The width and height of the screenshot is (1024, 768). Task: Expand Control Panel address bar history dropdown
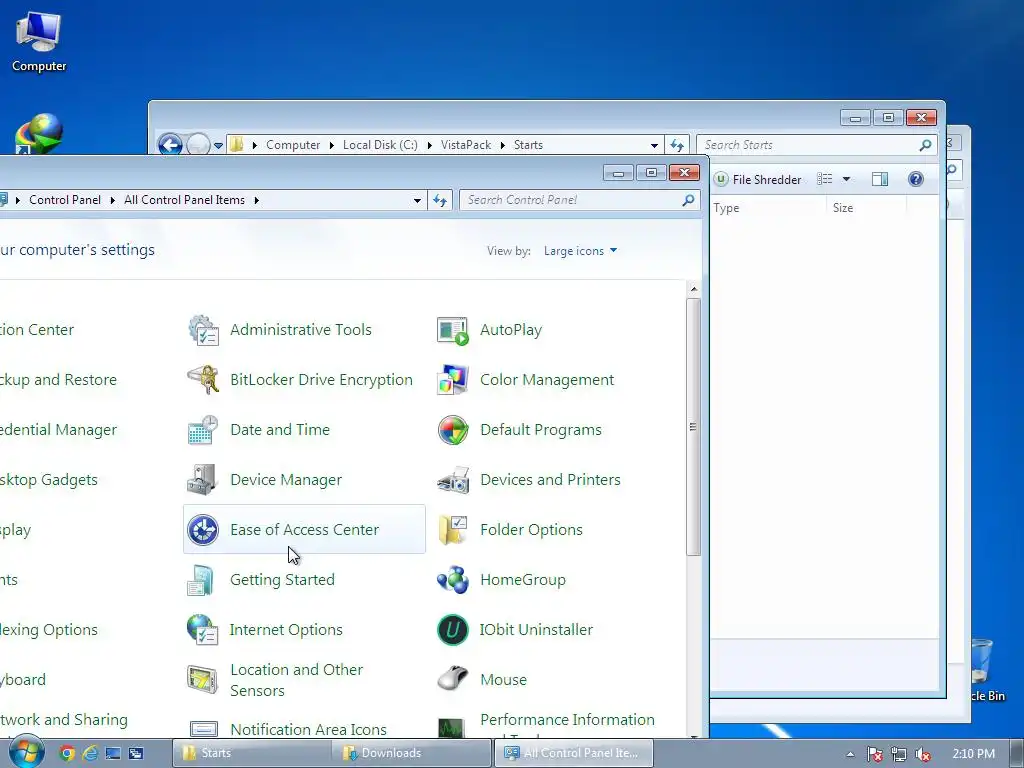coord(417,200)
